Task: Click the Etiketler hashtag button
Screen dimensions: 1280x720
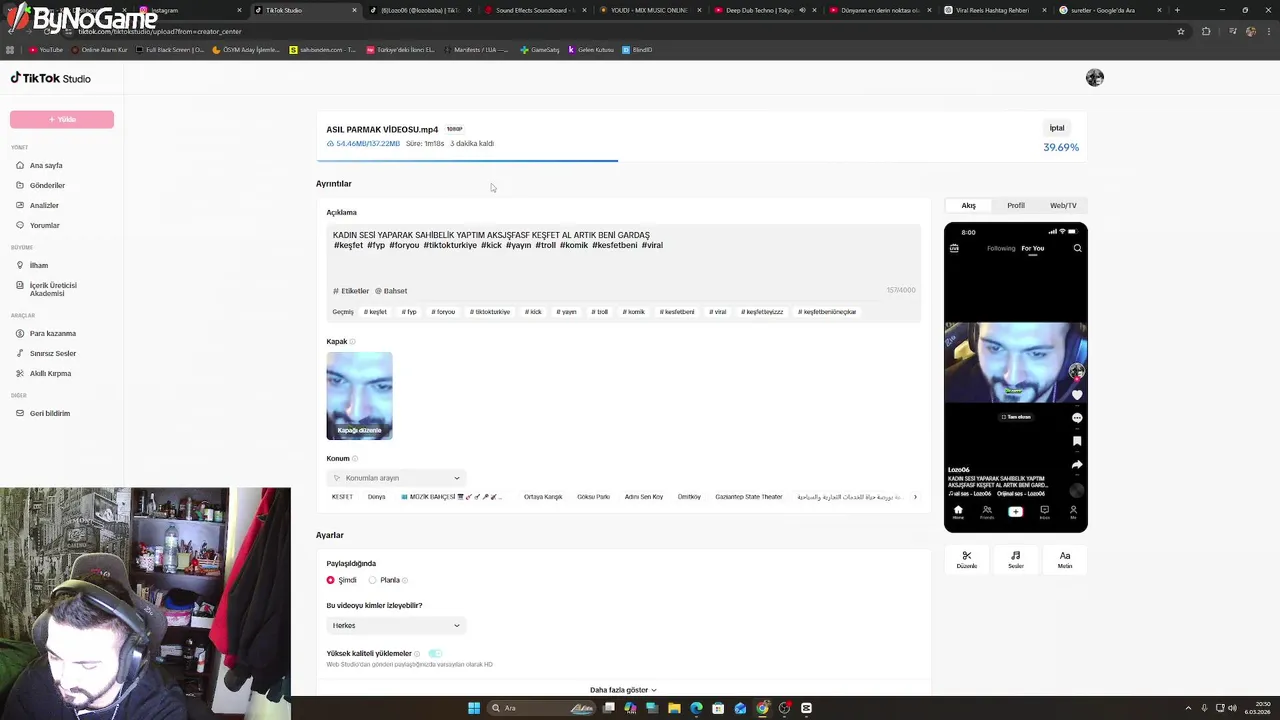Action: tap(351, 291)
